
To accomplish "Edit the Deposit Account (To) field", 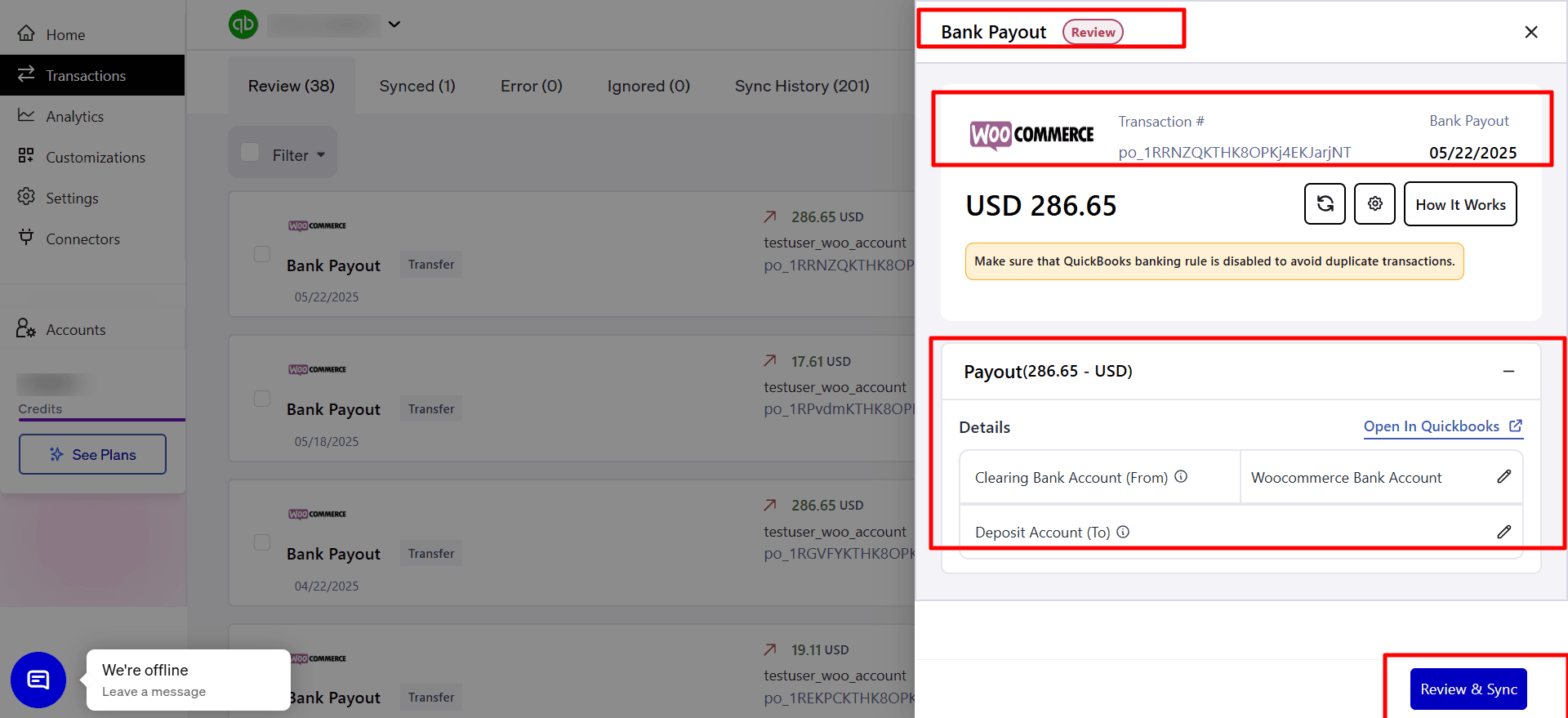I will coord(1504,532).
